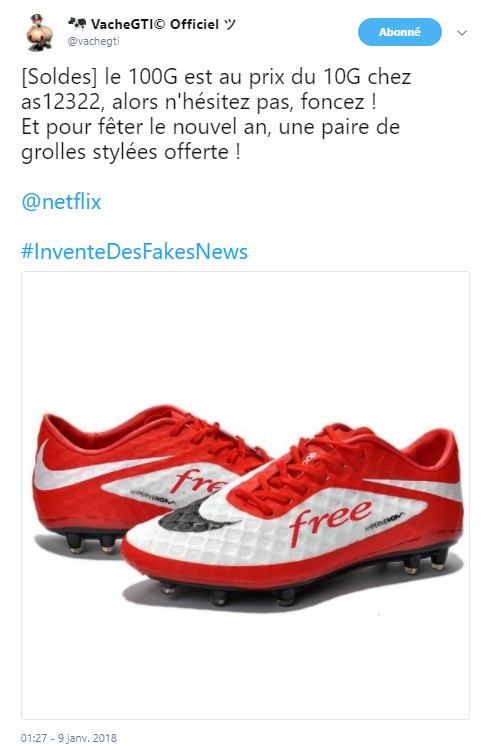Viewport: 491px width, 750px height.
Task: Click the red free logo on right shoe
Action: click(x=330, y=519)
